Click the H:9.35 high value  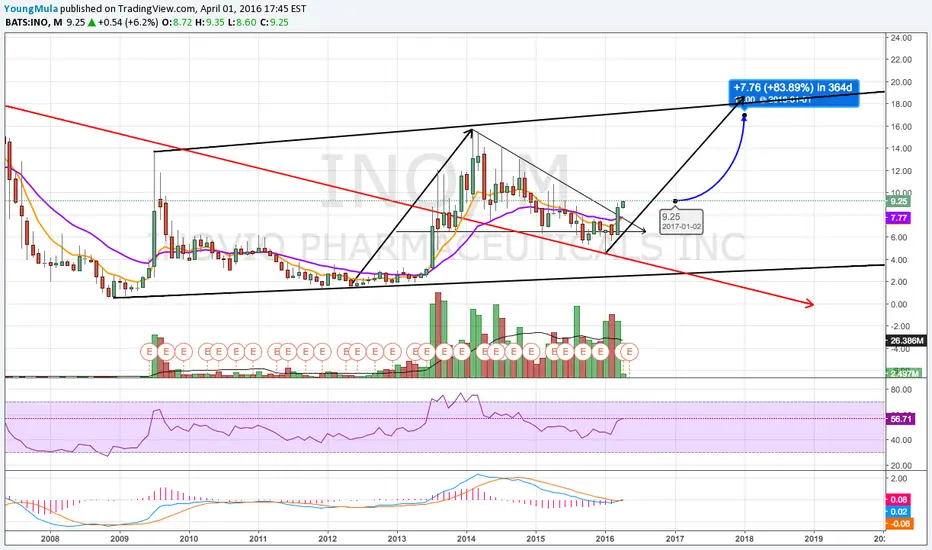click(210, 23)
